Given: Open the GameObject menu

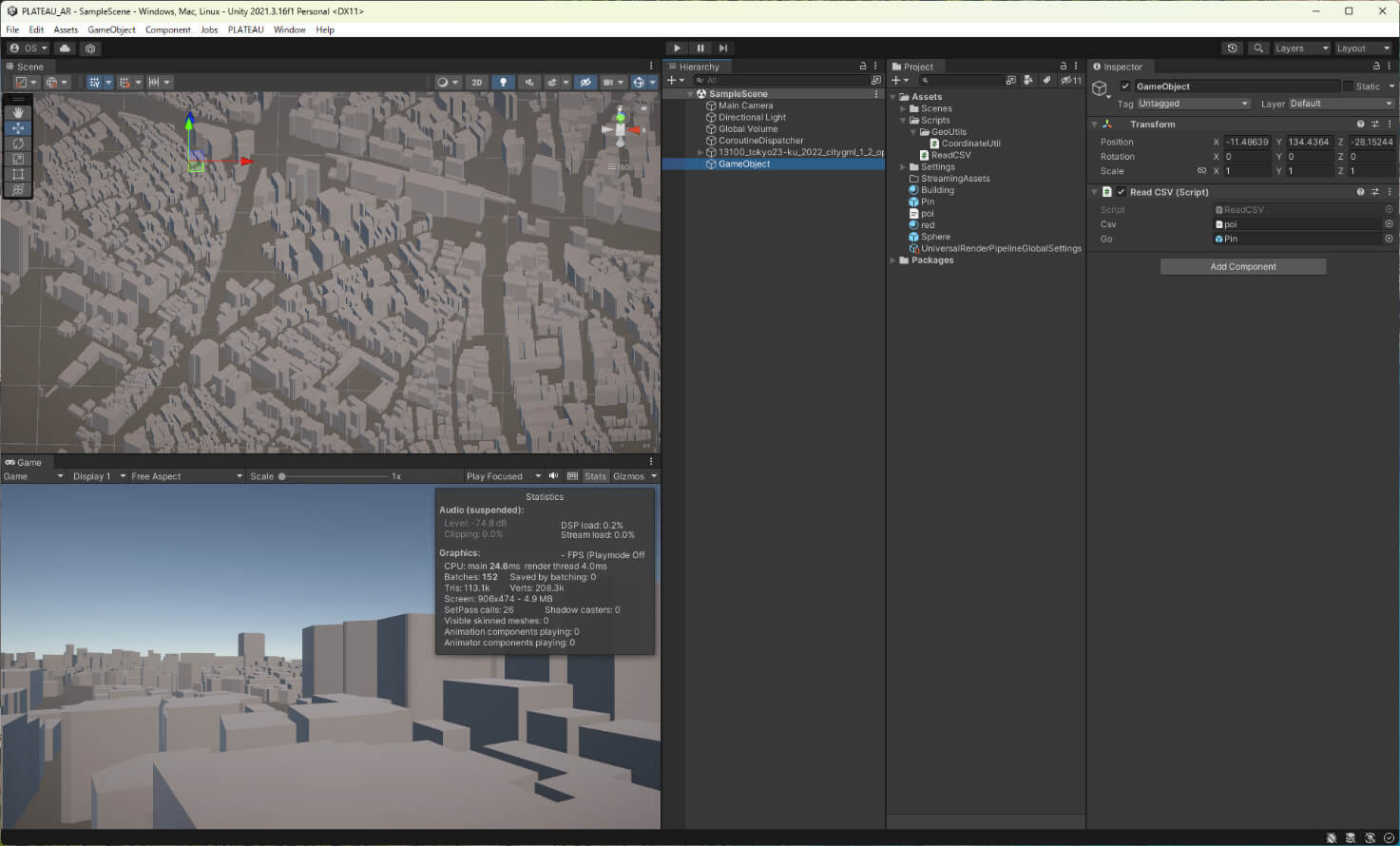Looking at the screenshot, I should coord(111,29).
